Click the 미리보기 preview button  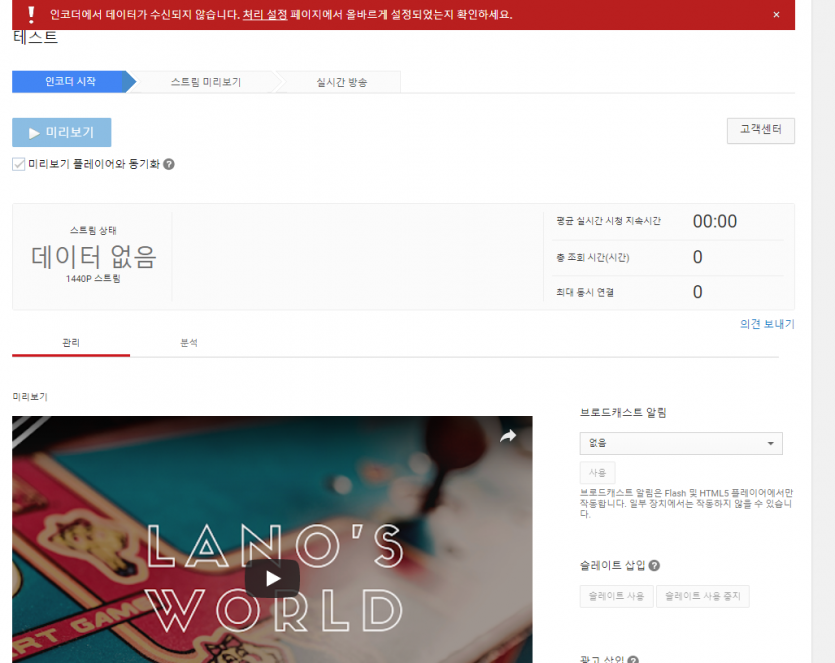click(x=62, y=132)
